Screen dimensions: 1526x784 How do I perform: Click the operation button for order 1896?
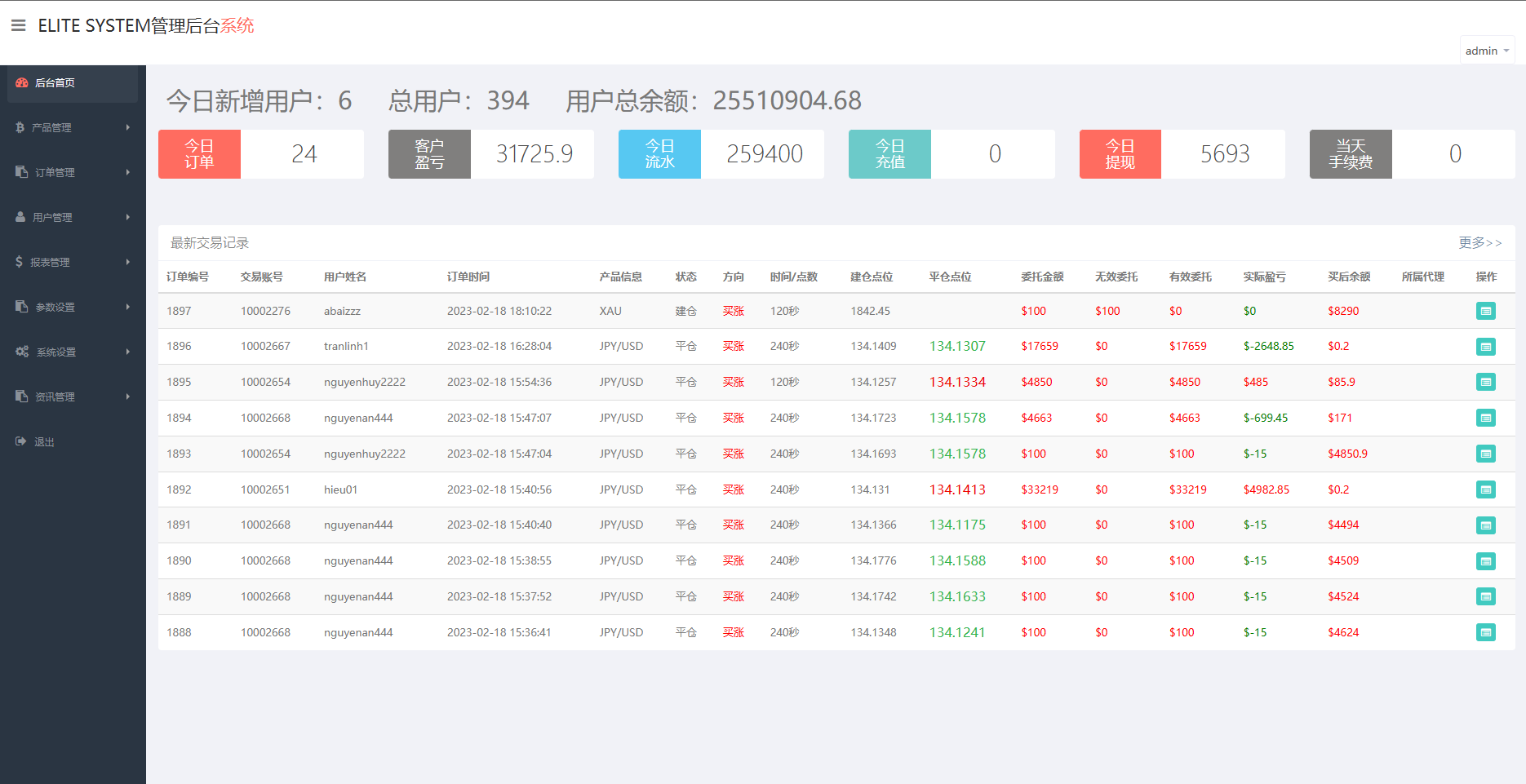(x=1486, y=346)
